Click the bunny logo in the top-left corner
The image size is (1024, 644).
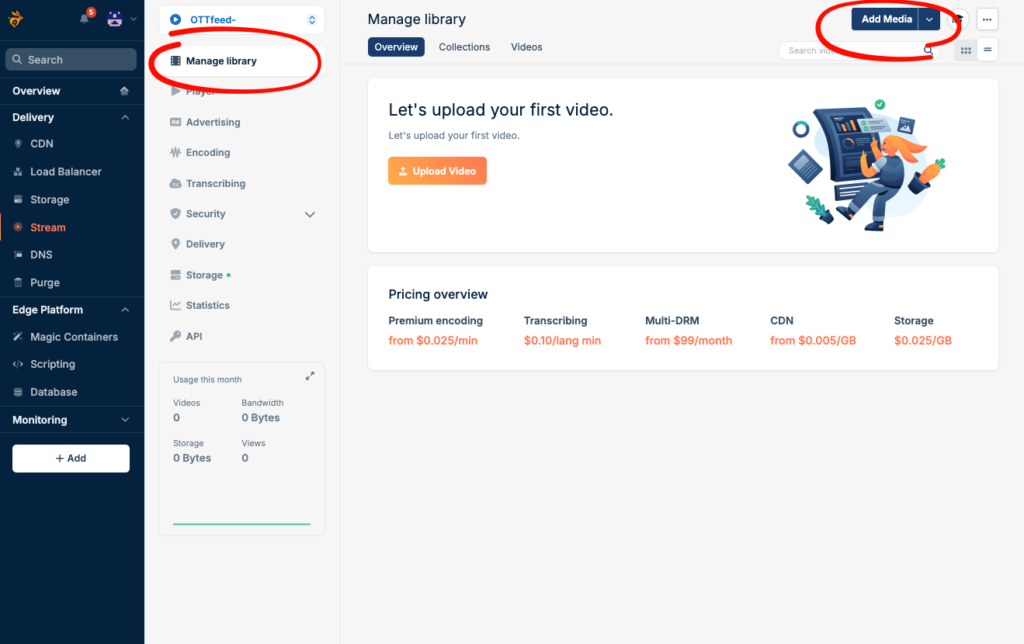point(16,19)
